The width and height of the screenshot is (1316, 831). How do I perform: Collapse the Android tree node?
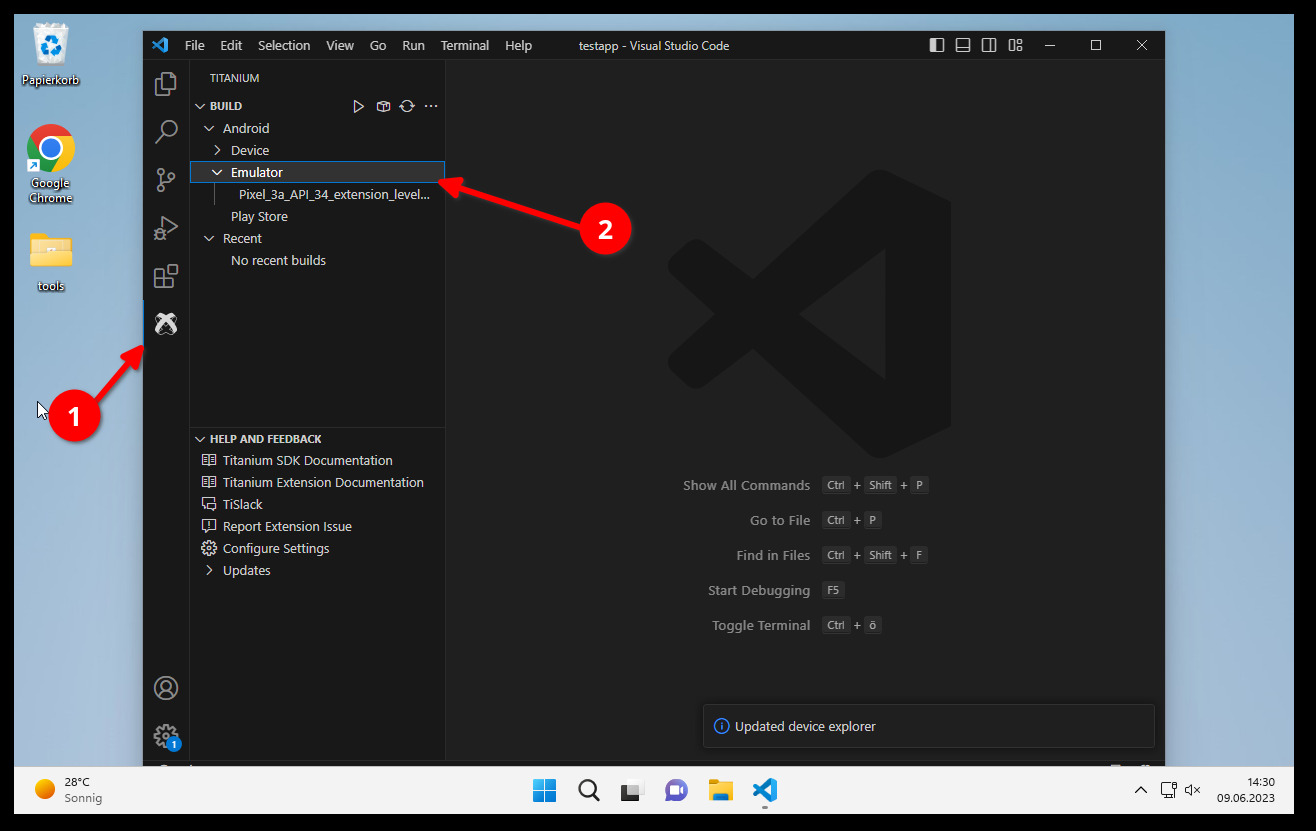point(209,128)
